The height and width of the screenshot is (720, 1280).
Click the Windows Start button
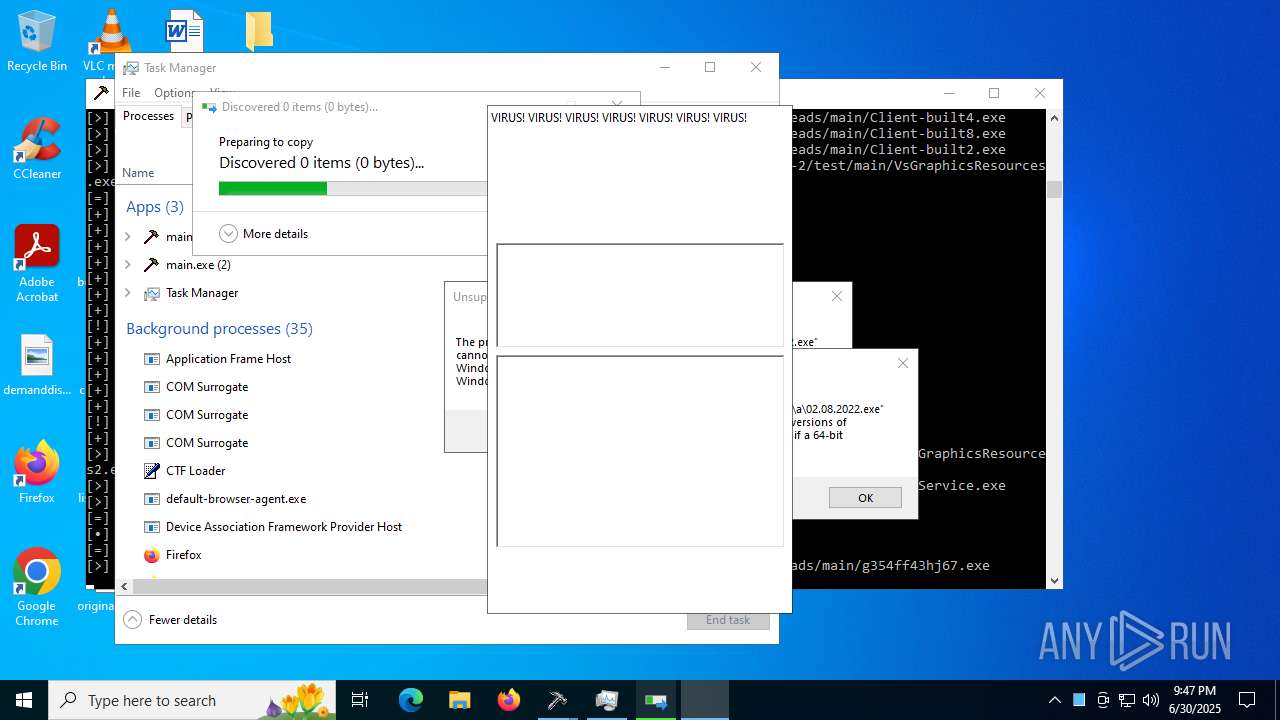tap(24, 700)
